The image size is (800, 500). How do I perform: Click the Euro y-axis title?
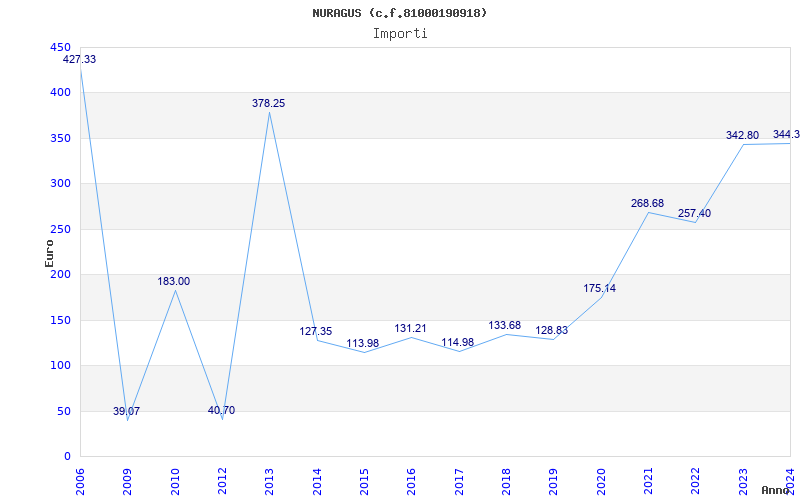click(x=49, y=253)
